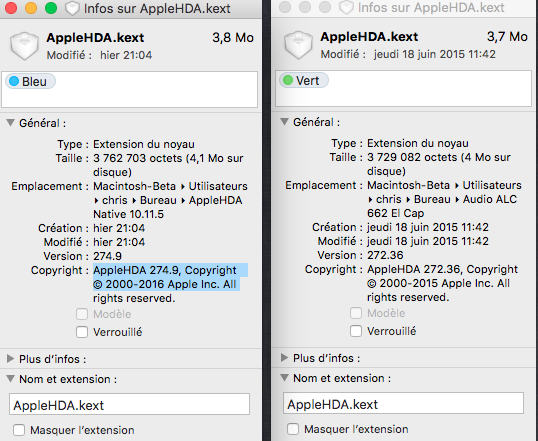Click Type value in left window
The image size is (538, 441).
[144, 144]
